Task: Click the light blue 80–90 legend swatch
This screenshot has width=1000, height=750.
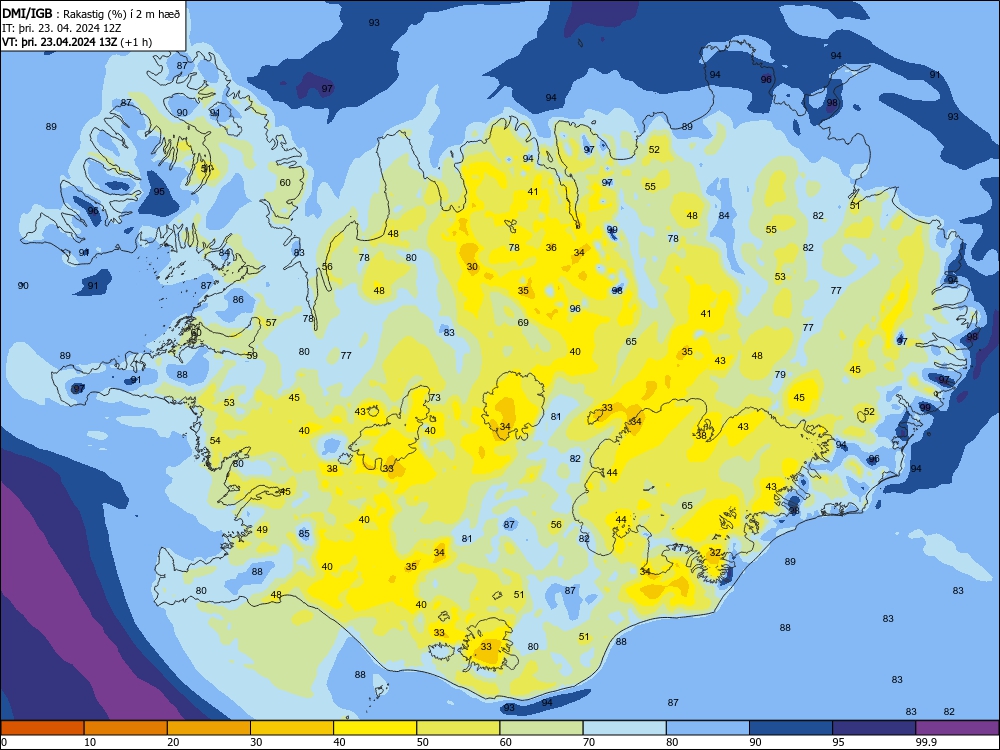Action: (708, 728)
